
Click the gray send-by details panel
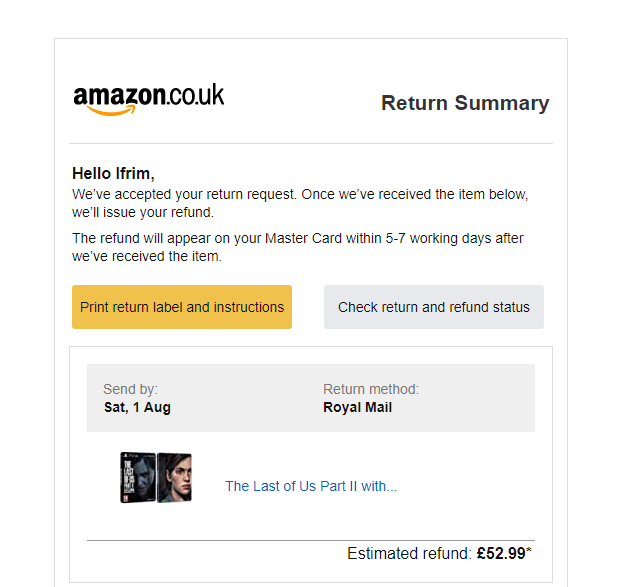coord(311,398)
